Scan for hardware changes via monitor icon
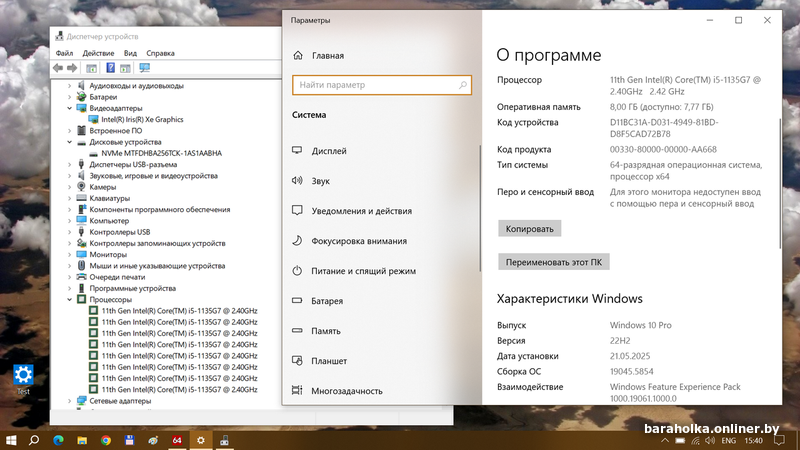 [144, 68]
